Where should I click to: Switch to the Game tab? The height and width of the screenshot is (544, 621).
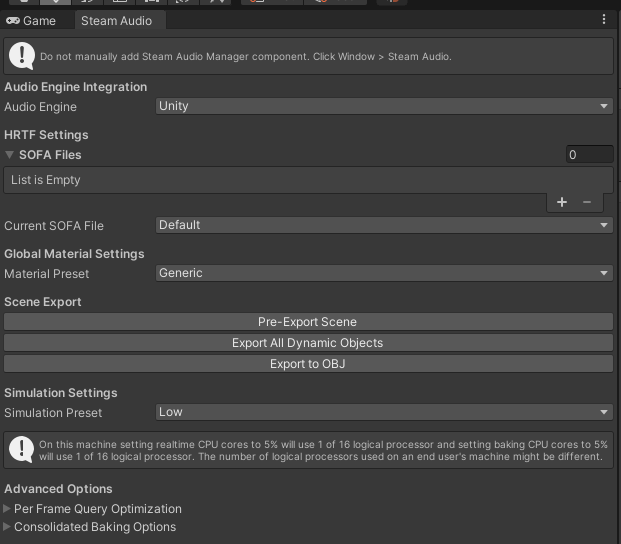pyautogui.click(x=31, y=21)
